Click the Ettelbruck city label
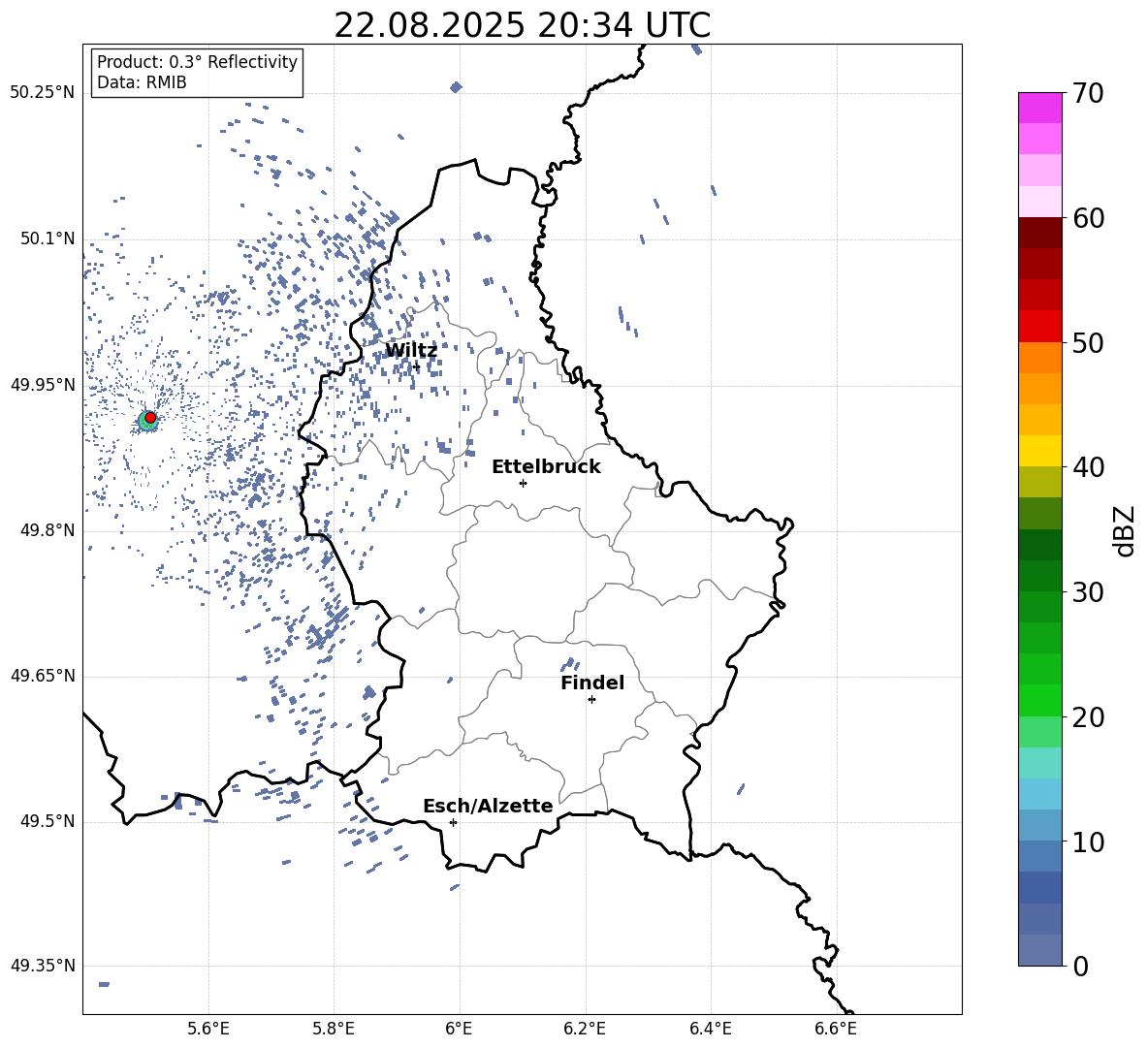 (x=546, y=467)
